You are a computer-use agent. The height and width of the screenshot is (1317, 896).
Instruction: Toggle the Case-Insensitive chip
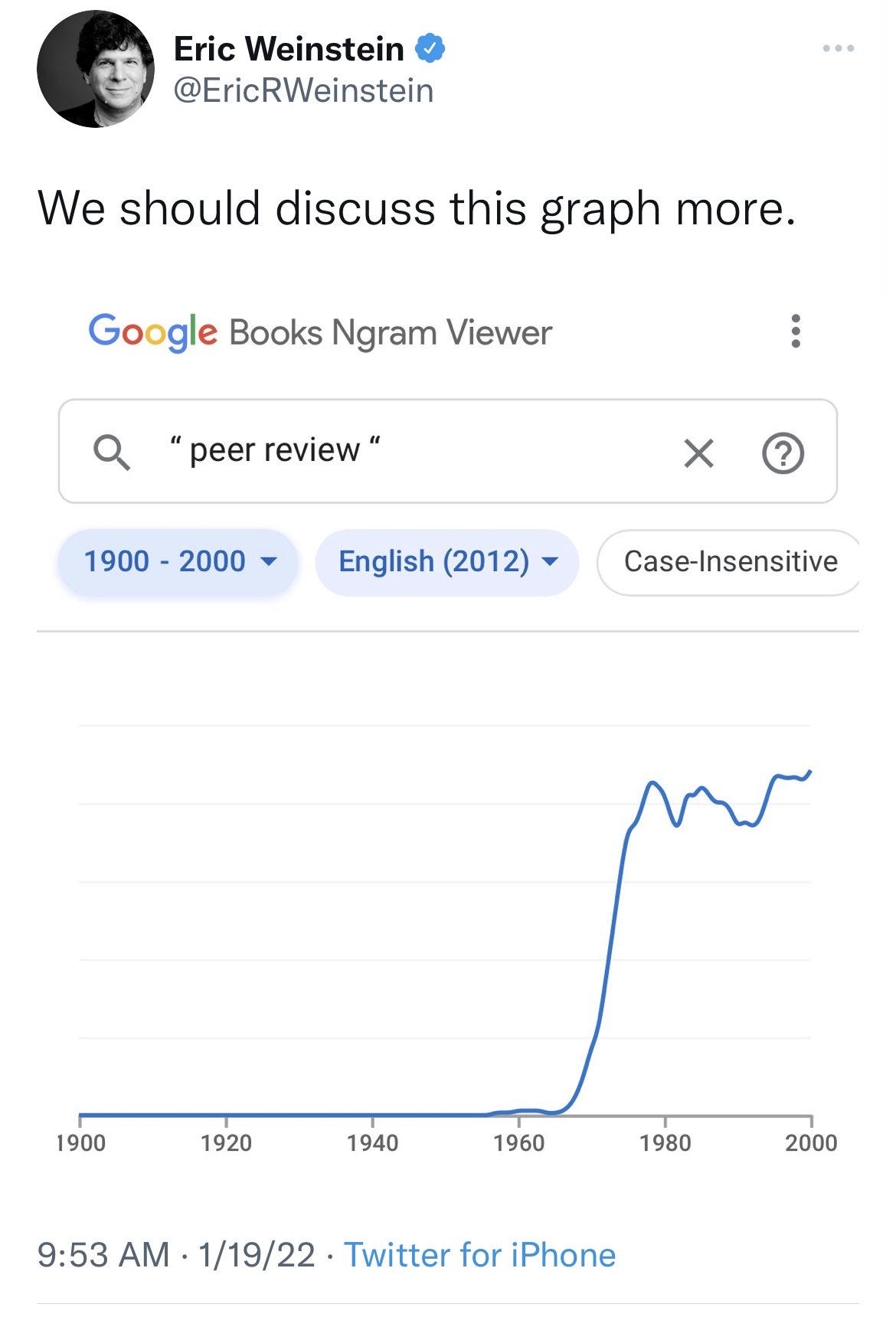(730, 561)
